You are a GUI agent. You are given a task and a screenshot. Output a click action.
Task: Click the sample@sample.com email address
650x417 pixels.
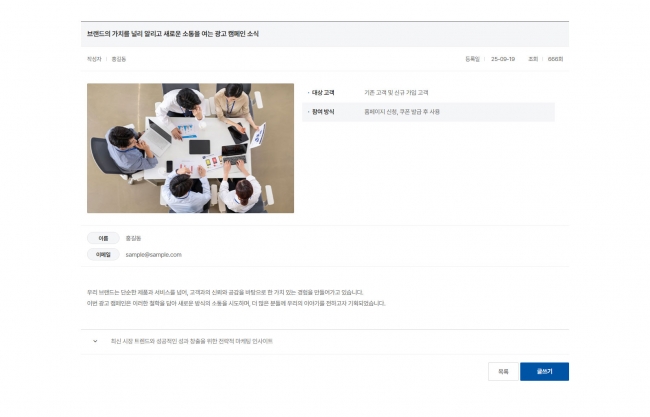coord(153,255)
